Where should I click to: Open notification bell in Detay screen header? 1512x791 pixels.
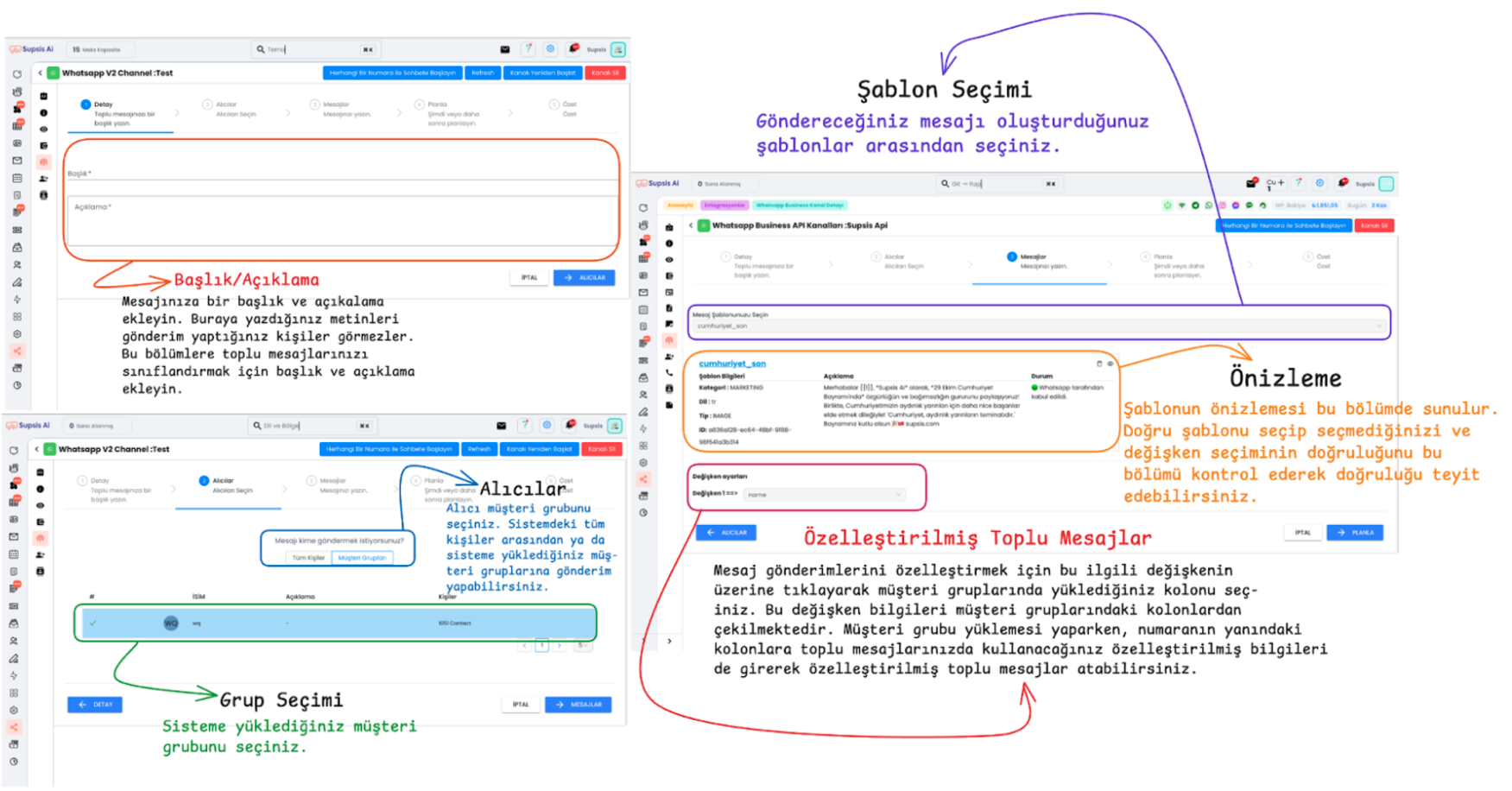tap(573, 49)
